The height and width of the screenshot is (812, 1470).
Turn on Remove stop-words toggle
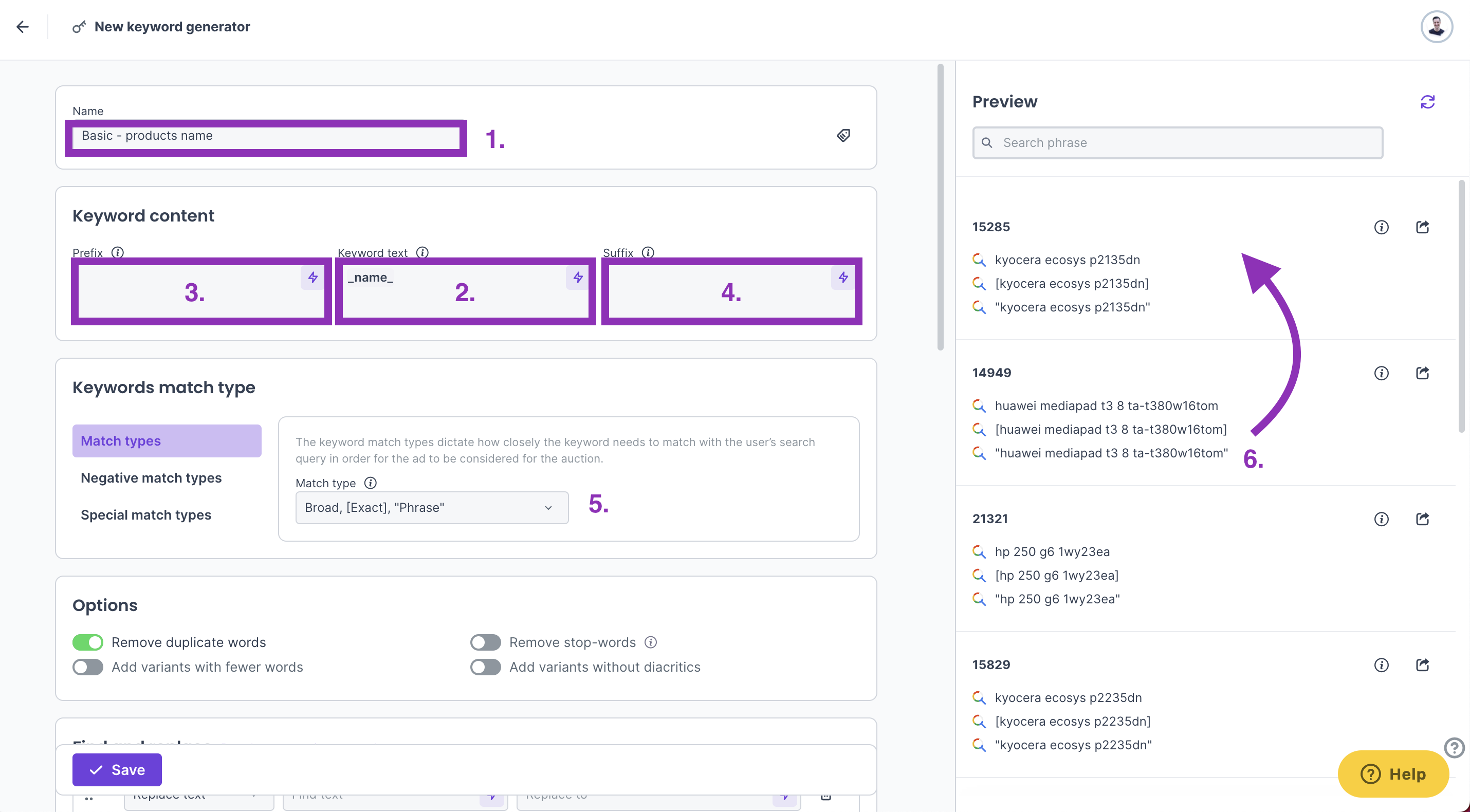pos(485,642)
